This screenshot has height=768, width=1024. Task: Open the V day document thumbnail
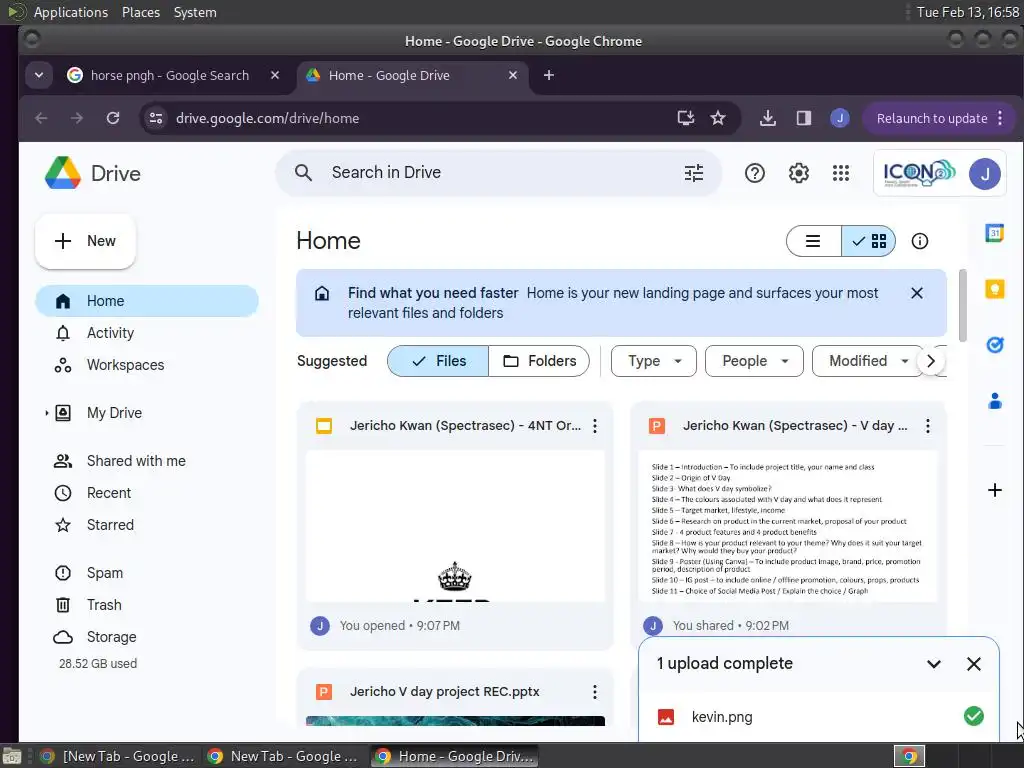pos(788,526)
